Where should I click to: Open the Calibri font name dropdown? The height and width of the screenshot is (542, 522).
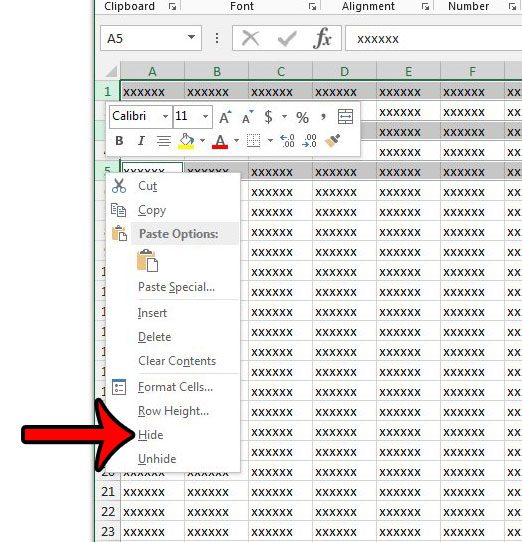166,116
